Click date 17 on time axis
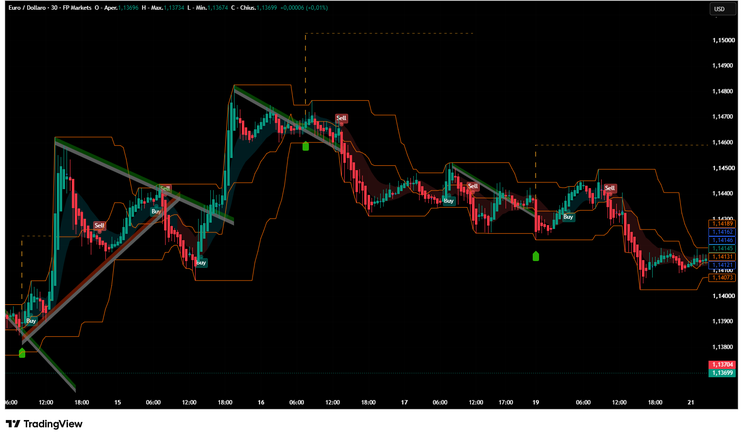The image size is (743, 438). (x=404, y=402)
